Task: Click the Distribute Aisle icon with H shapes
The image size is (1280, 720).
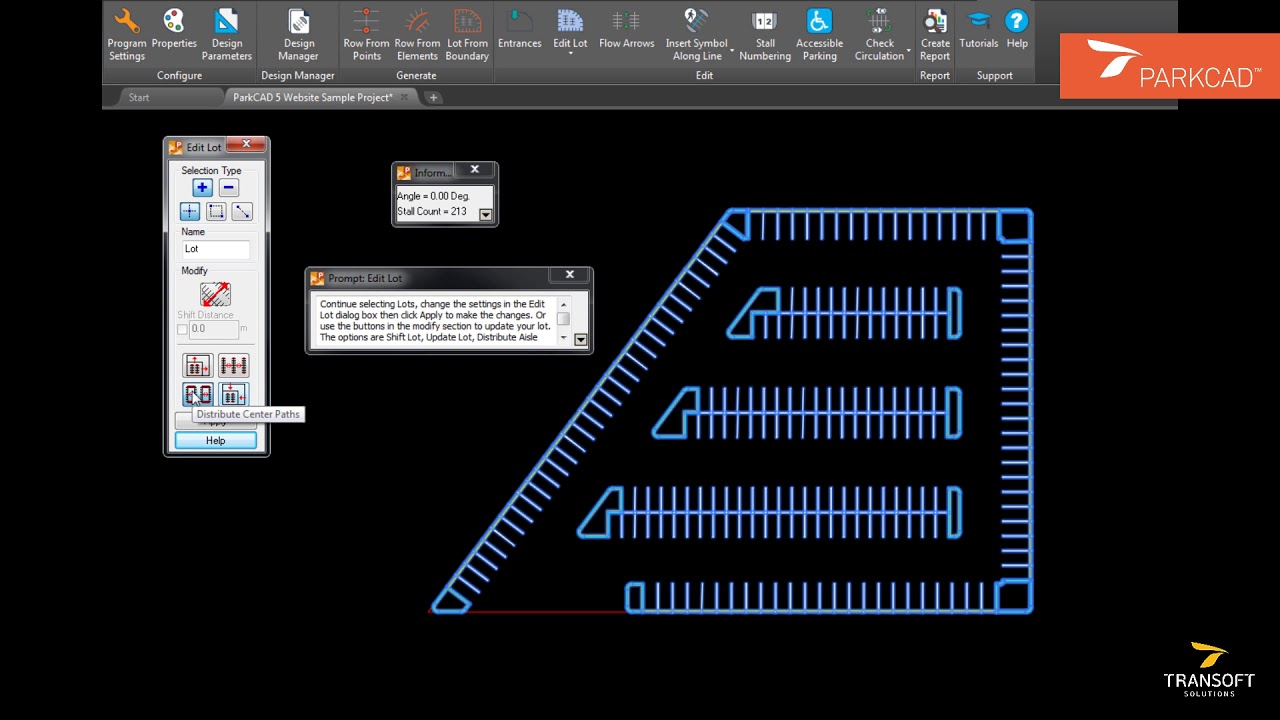Action: click(x=234, y=366)
